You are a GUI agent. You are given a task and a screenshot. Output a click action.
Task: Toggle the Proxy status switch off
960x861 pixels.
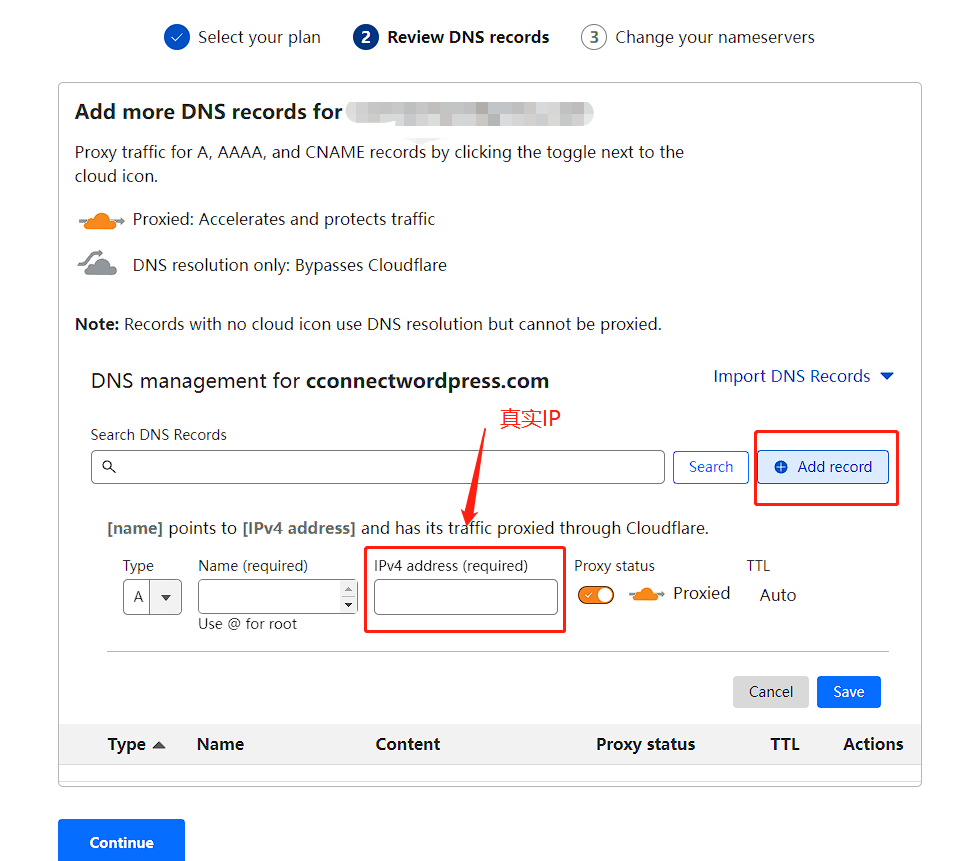596,595
